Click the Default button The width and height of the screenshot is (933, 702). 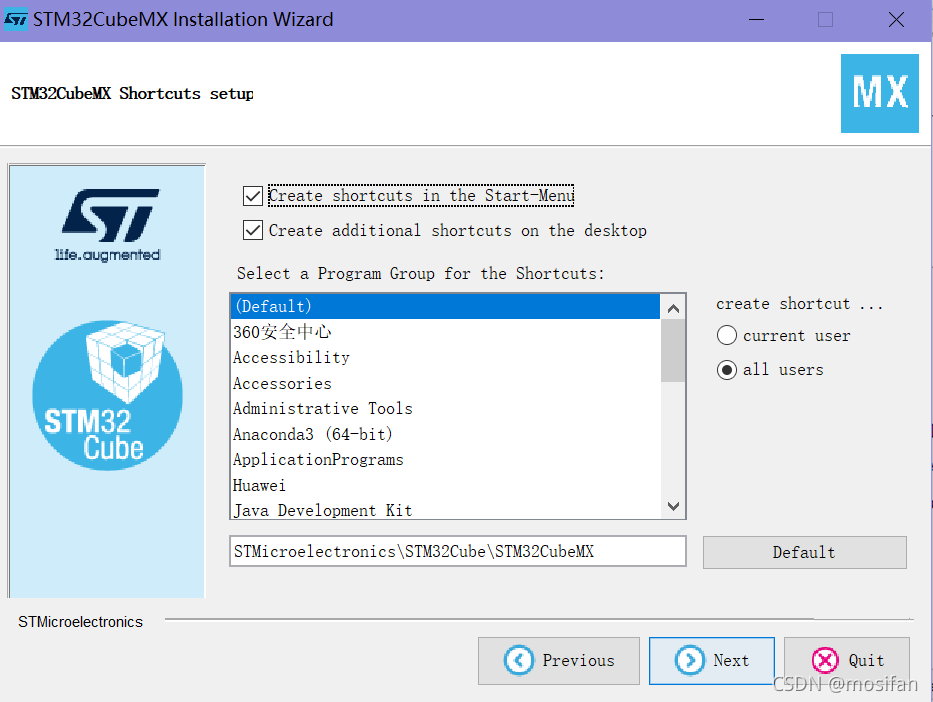(804, 553)
